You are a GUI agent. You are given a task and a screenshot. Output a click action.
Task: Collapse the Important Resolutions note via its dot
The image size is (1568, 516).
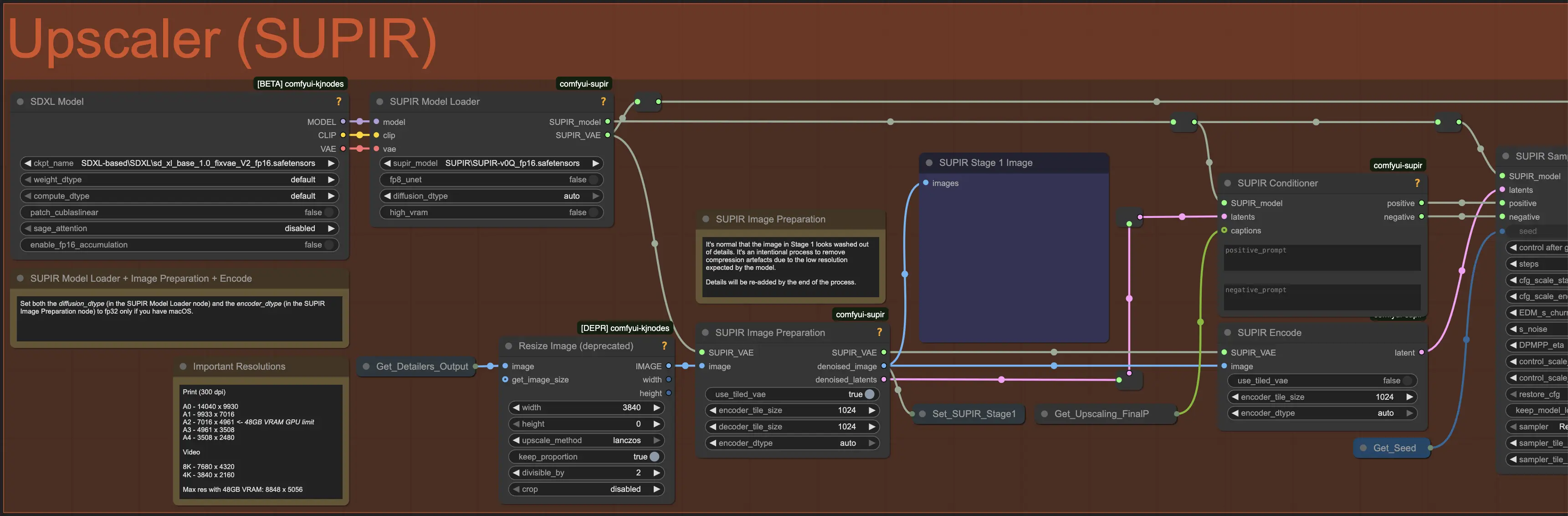click(183, 367)
